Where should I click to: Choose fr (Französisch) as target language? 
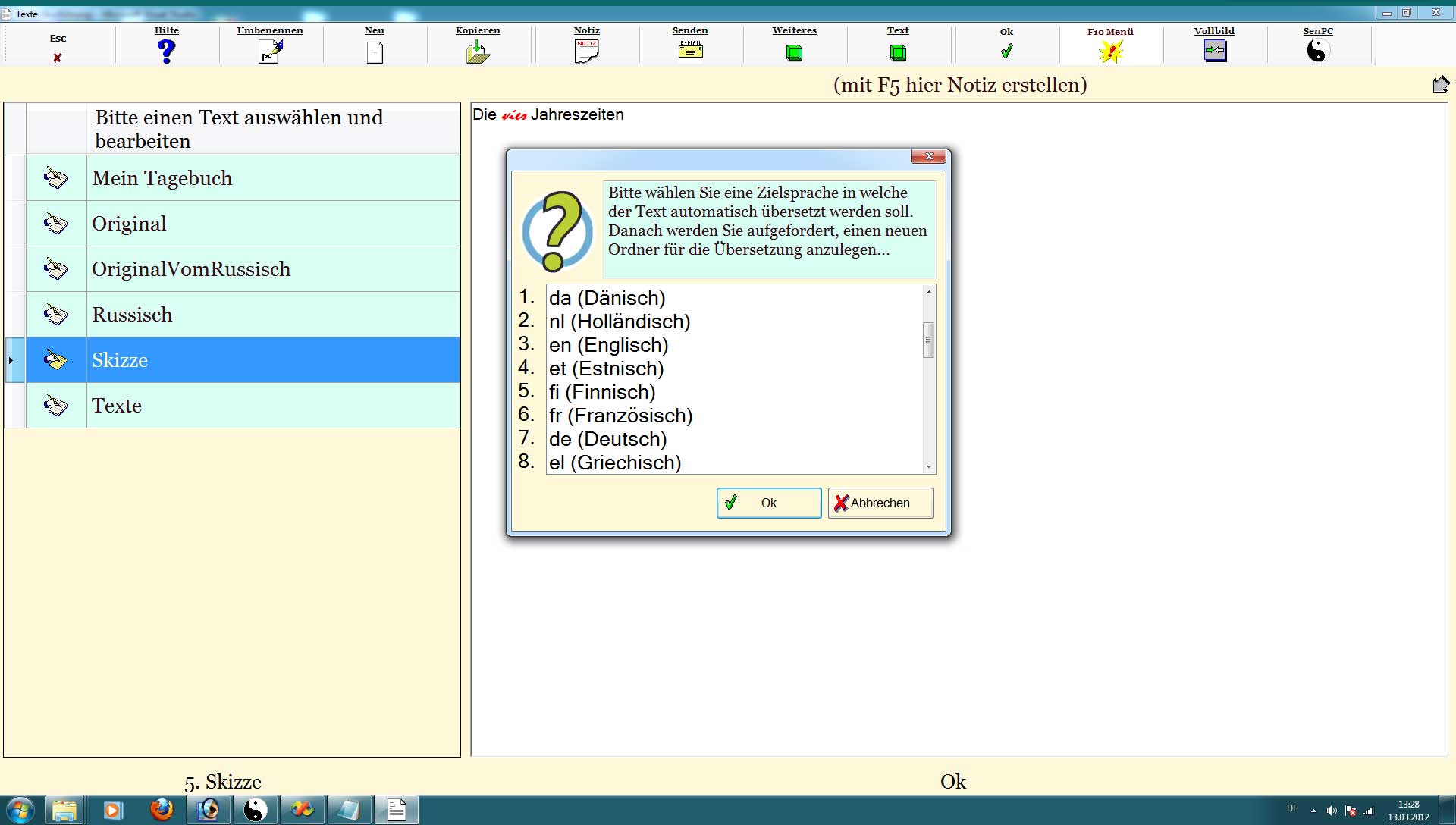620,416
